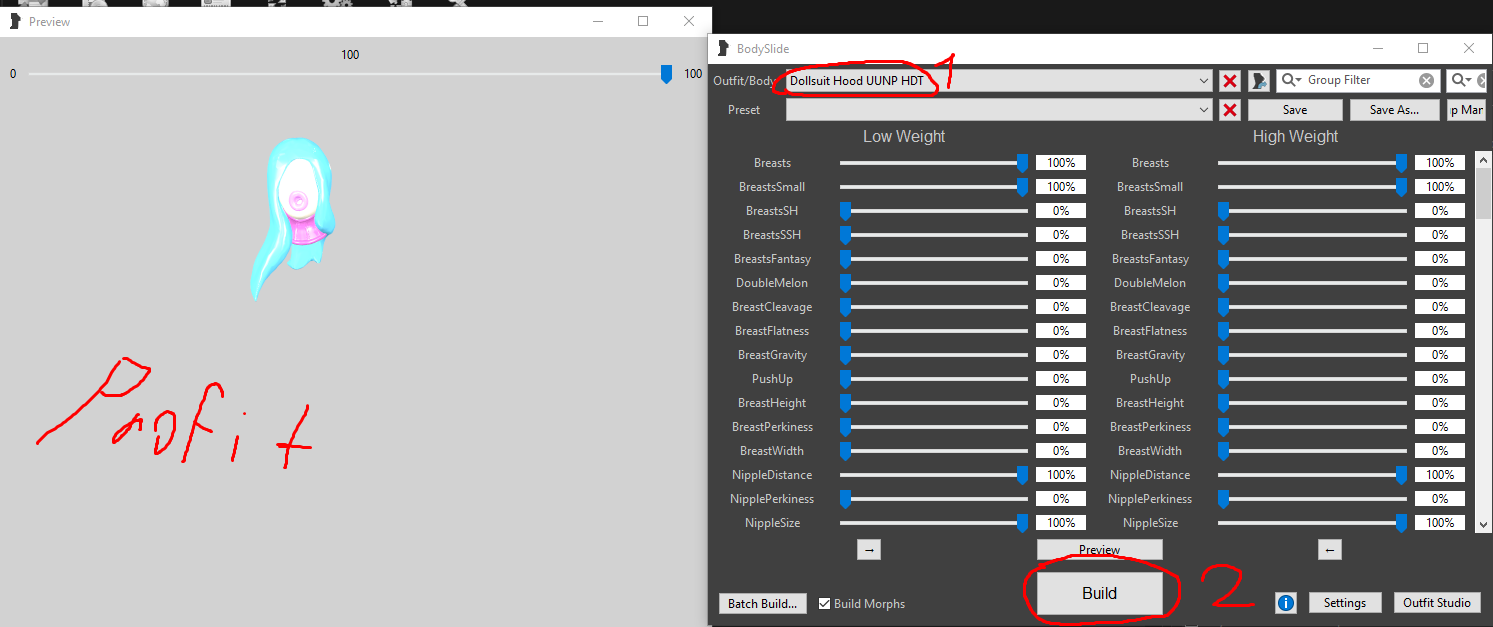Click the High Weight column heading

point(1295,137)
